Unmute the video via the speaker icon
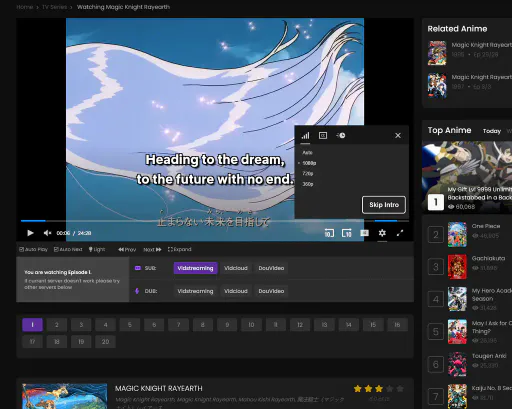The height and width of the screenshot is (409, 512). pos(47,233)
